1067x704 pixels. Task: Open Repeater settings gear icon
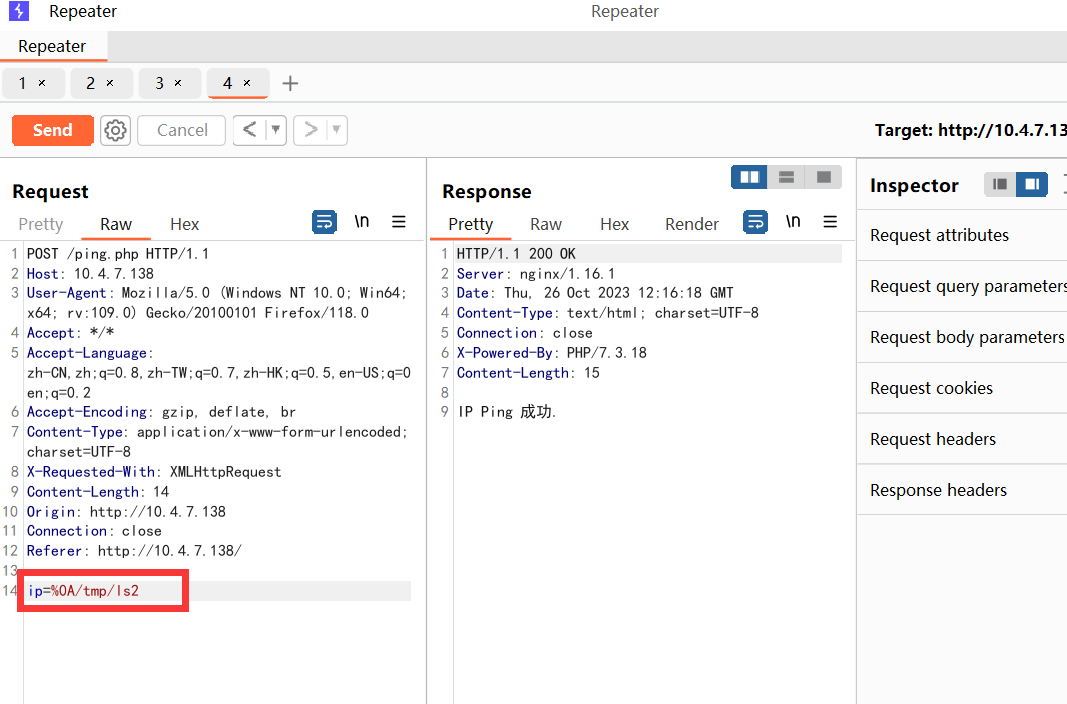pyautogui.click(x=116, y=130)
